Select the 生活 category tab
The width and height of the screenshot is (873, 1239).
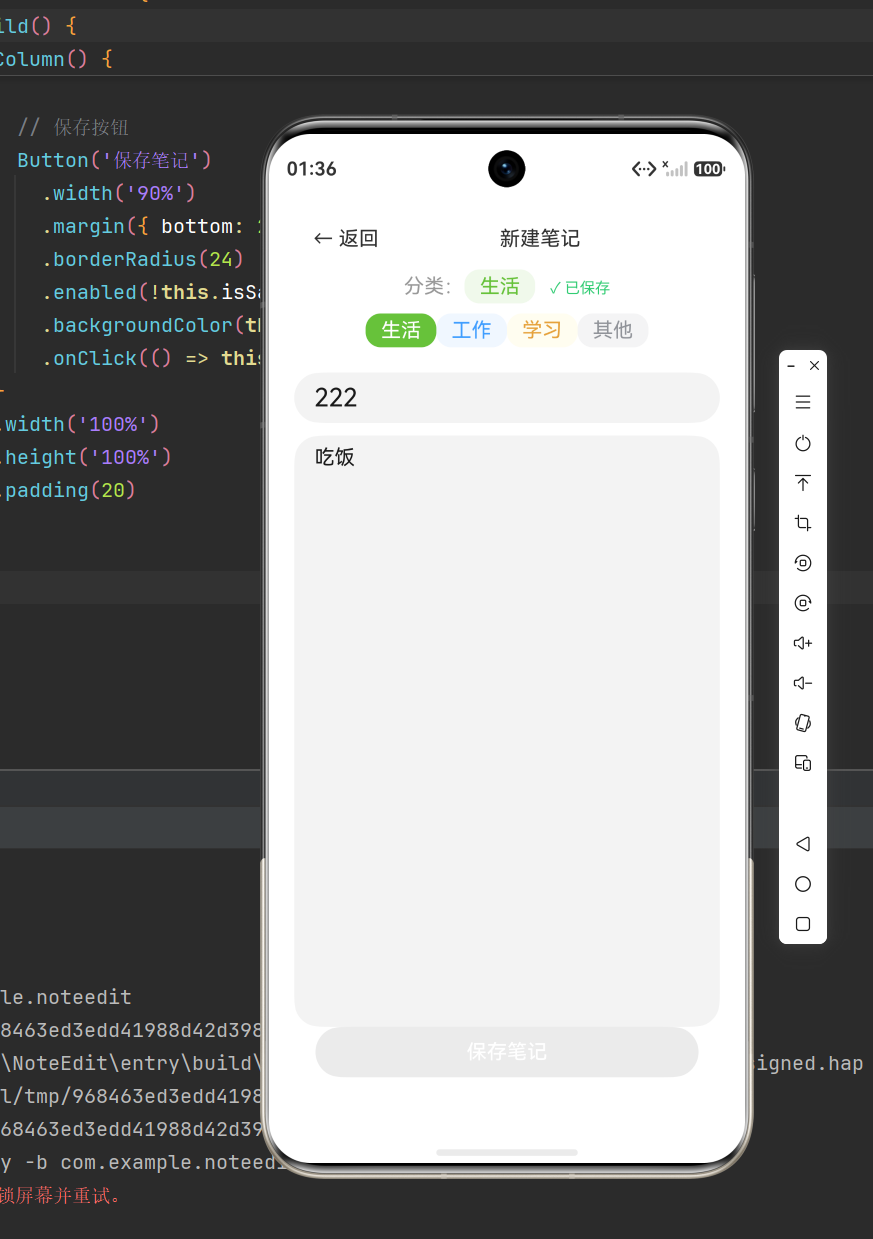pyautogui.click(x=401, y=330)
